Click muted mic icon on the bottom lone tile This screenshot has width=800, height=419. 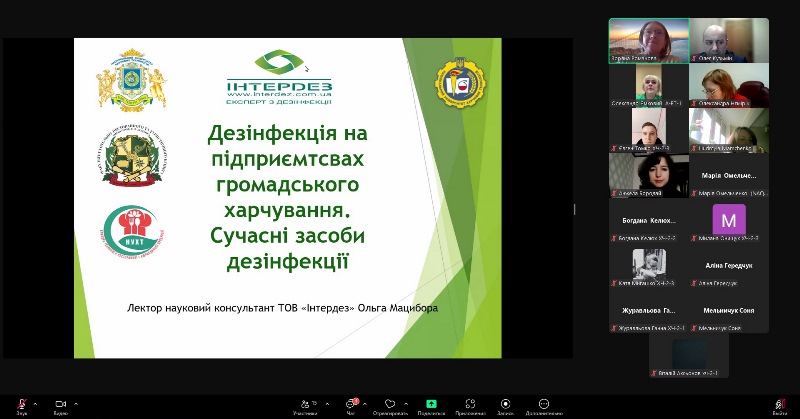tap(654, 373)
